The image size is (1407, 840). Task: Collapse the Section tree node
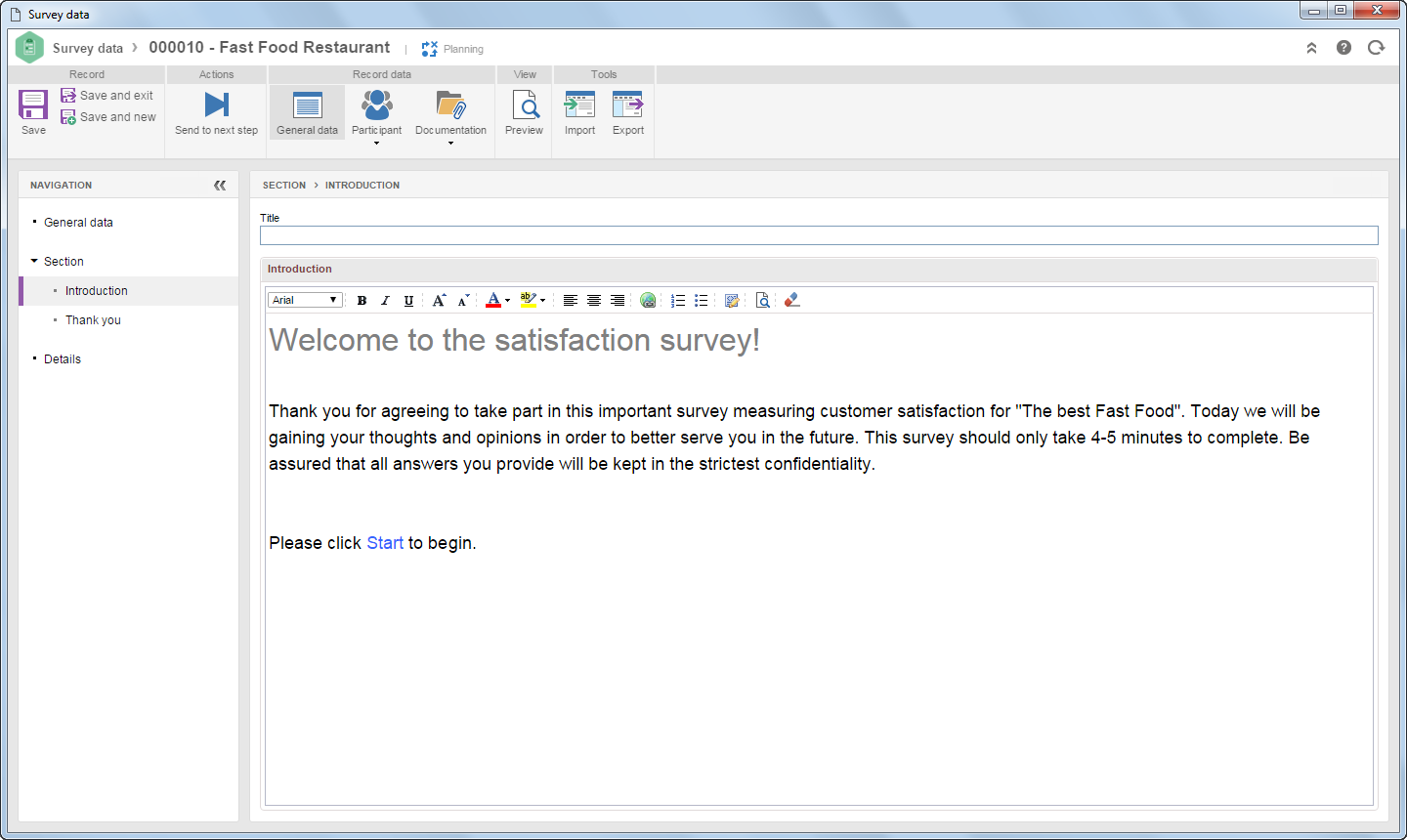click(34, 261)
